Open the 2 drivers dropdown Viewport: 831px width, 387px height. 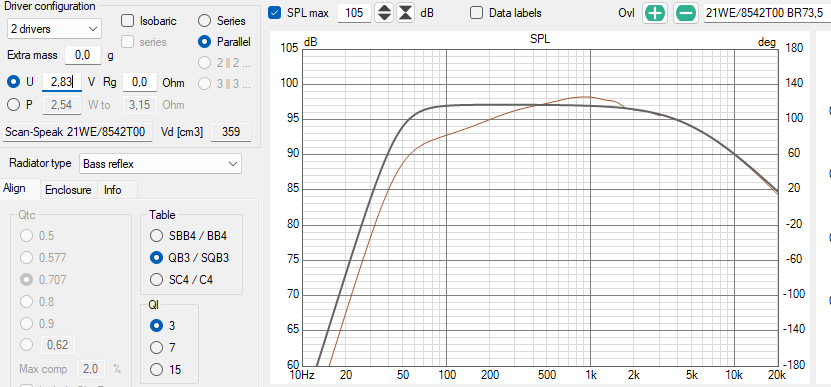pyautogui.click(x=54, y=29)
